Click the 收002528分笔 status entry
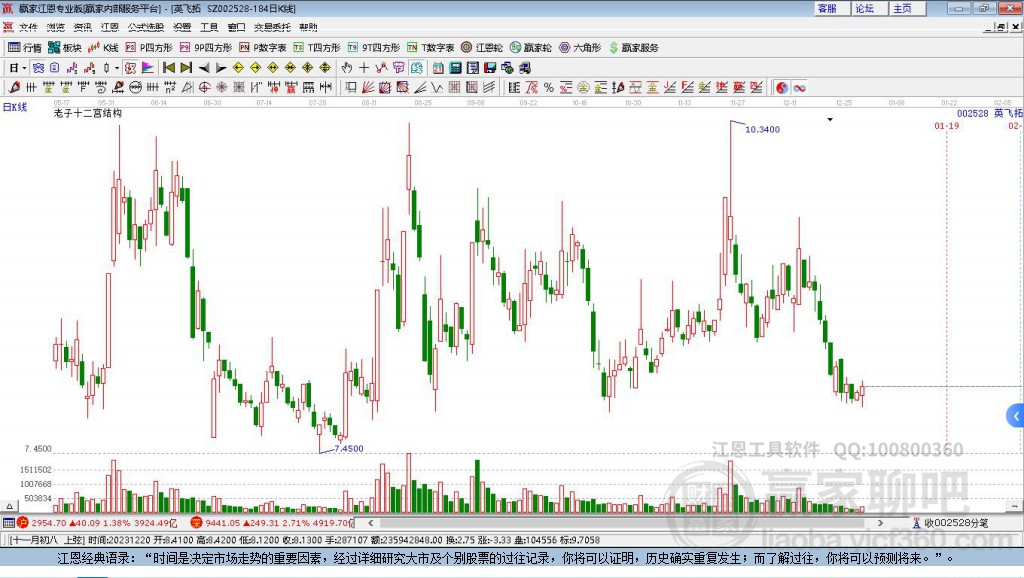This screenshot has height=578, width=1024. point(951,523)
